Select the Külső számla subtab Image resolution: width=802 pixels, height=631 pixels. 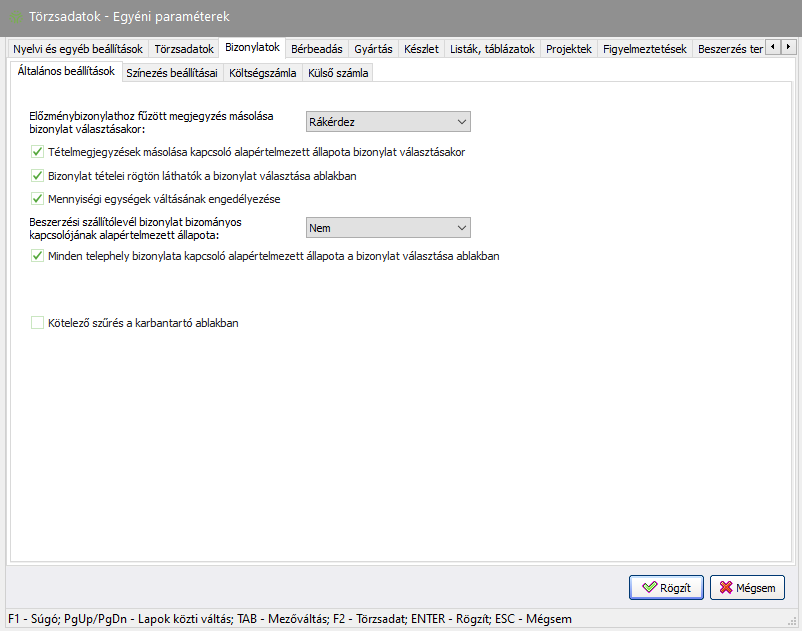[x=338, y=73]
